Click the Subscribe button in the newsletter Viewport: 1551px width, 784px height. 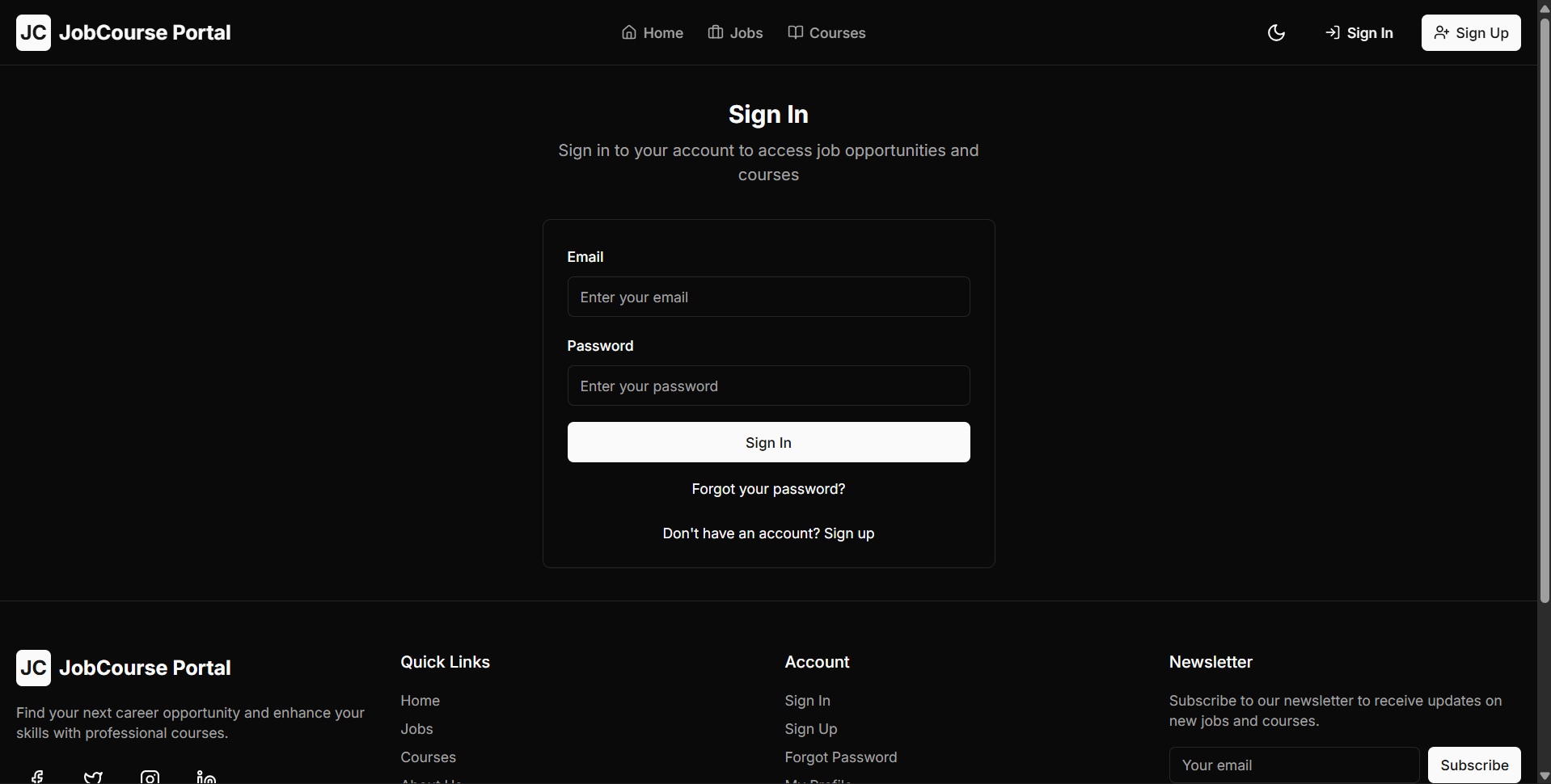[1474, 764]
